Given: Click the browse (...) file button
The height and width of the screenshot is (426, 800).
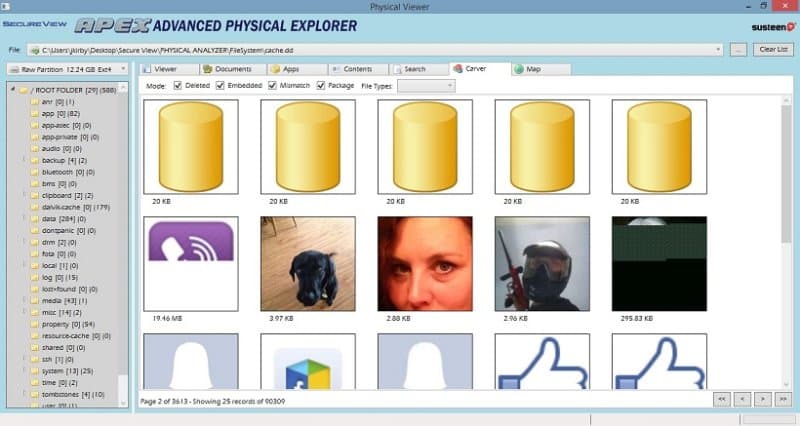Looking at the screenshot, I should (x=738, y=48).
